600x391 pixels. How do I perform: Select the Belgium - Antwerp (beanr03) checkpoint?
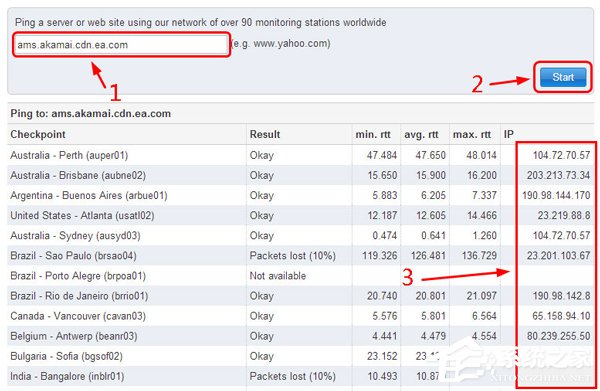click(74, 336)
